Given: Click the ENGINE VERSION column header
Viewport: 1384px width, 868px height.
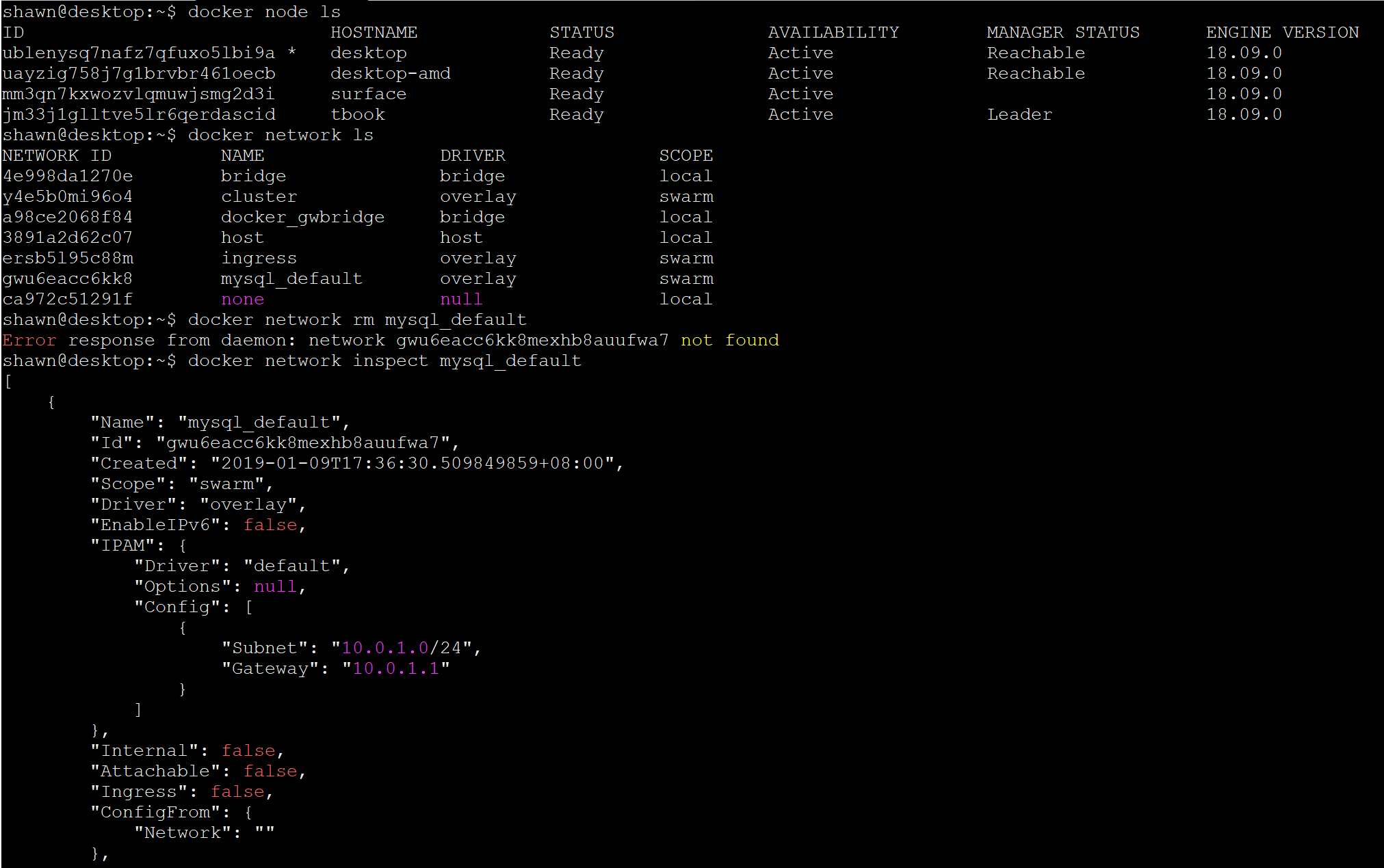Looking at the screenshot, I should (x=1283, y=32).
